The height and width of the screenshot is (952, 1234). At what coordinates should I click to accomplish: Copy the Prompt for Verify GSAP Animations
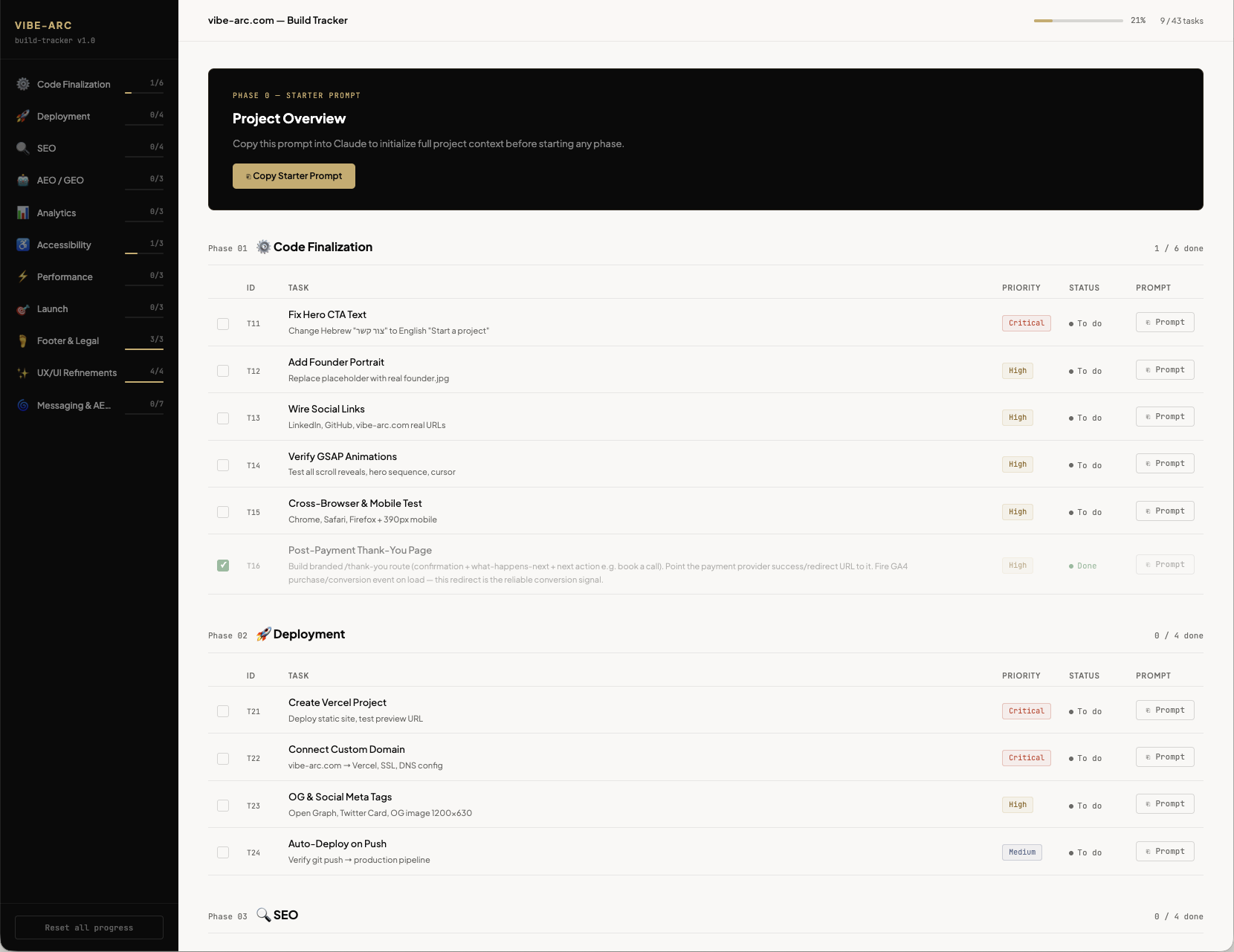coord(1165,463)
